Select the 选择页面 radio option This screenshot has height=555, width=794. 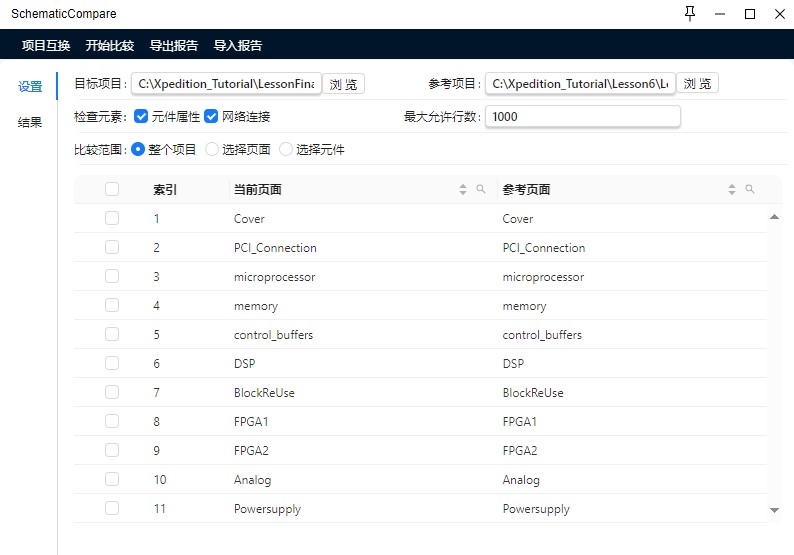coord(212,150)
